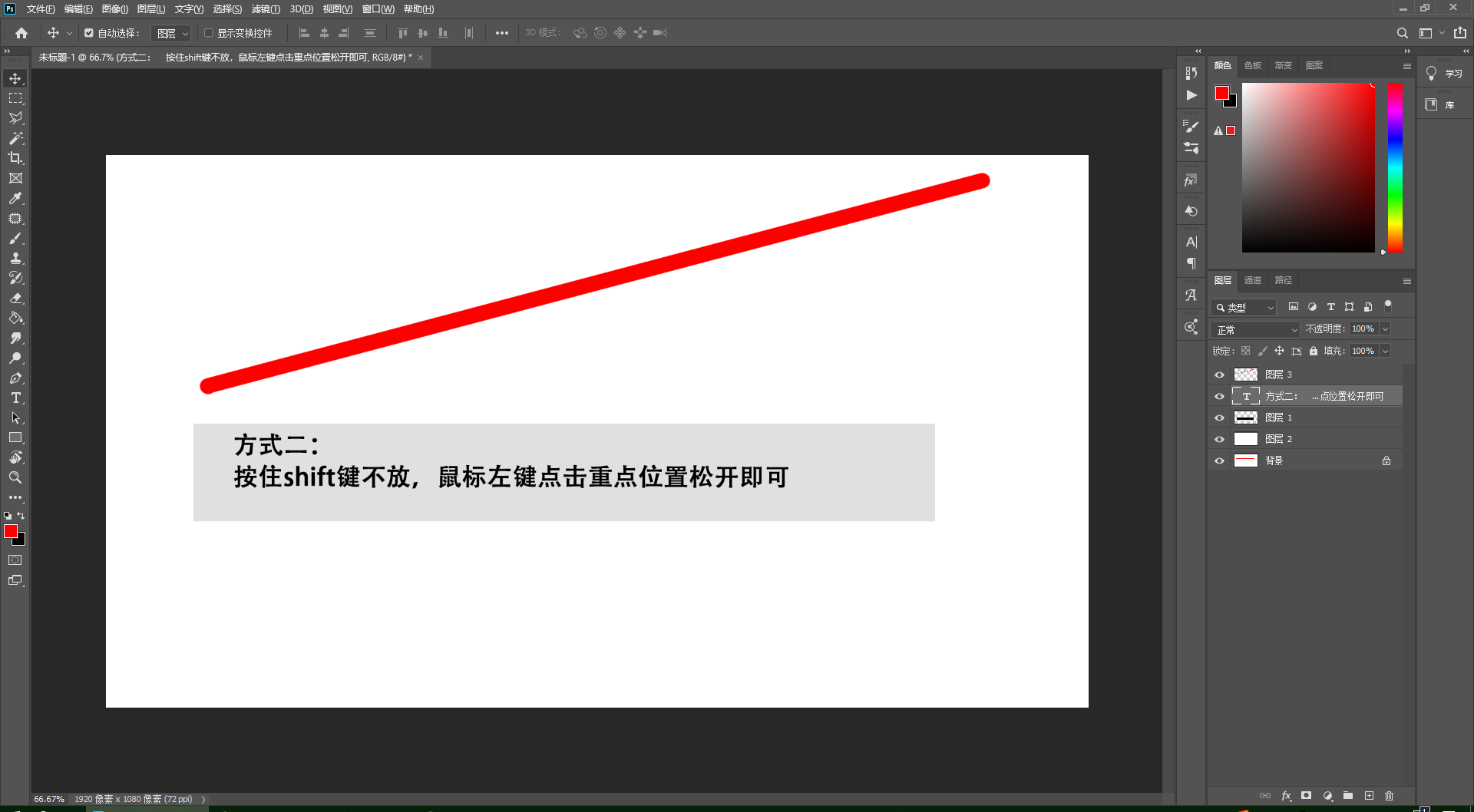Image resolution: width=1474 pixels, height=812 pixels.
Task: Open more align options ellipsis
Action: click(501, 33)
